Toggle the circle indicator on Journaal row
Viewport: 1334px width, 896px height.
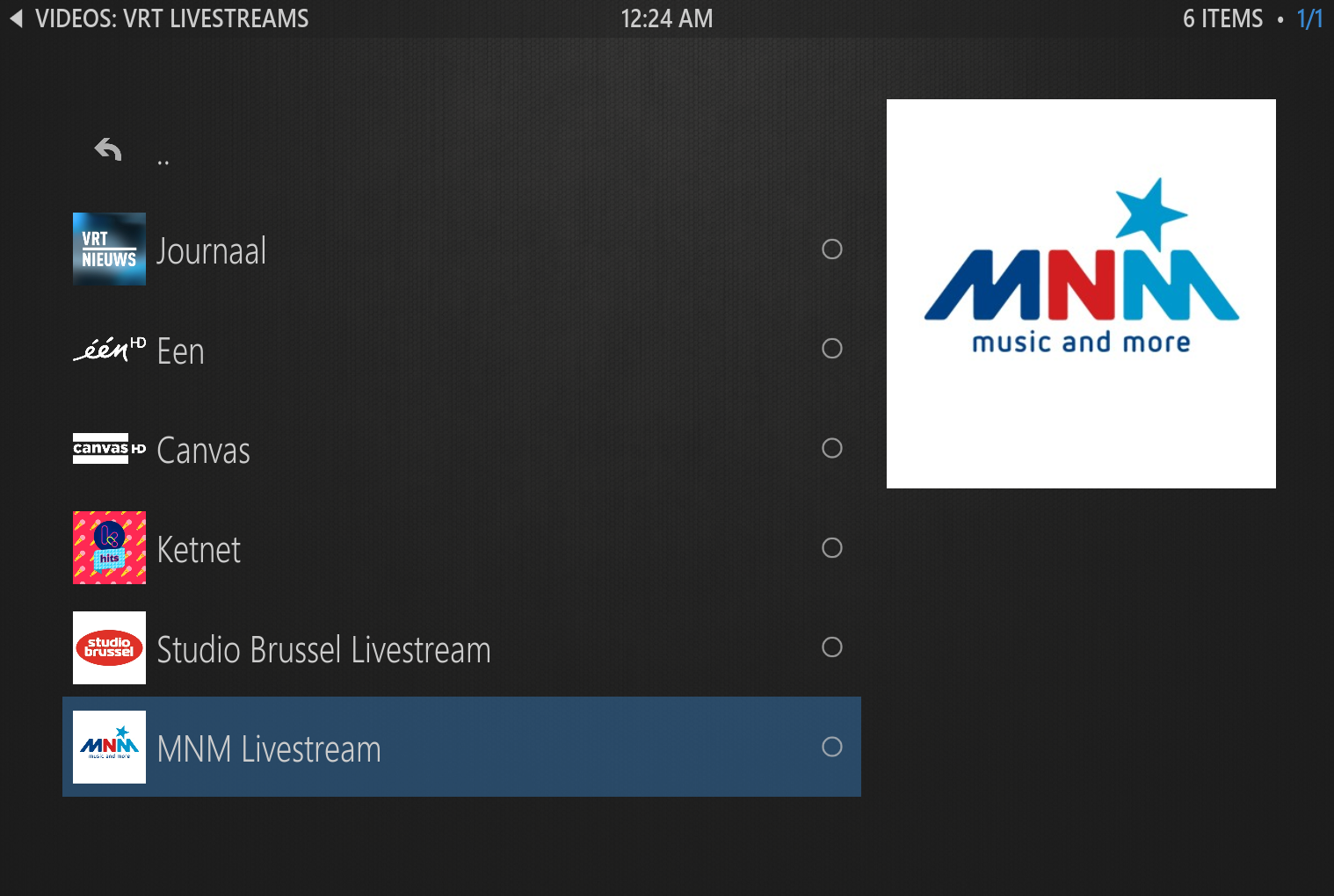[x=832, y=249]
